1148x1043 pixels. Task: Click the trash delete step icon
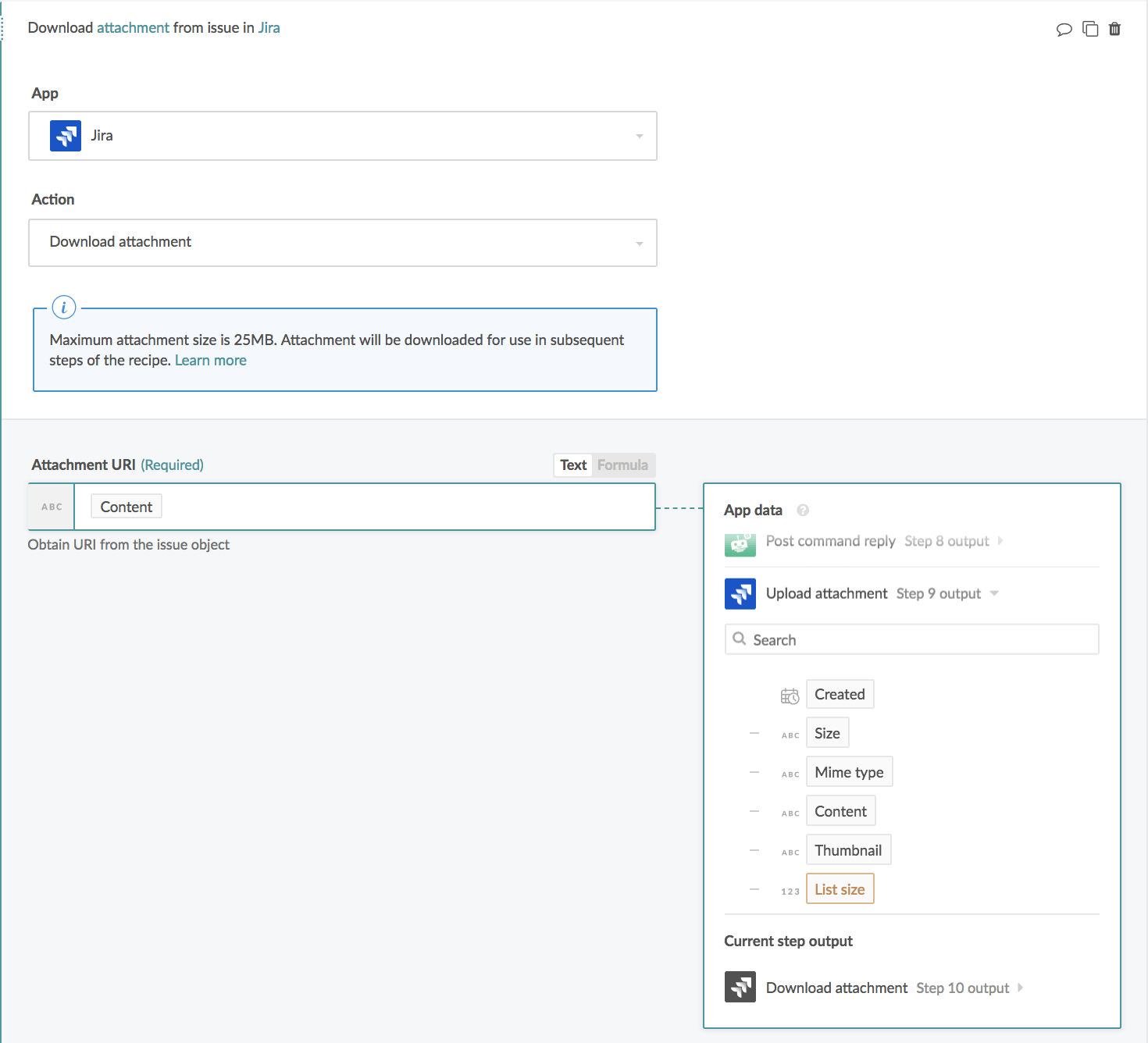(x=1114, y=30)
